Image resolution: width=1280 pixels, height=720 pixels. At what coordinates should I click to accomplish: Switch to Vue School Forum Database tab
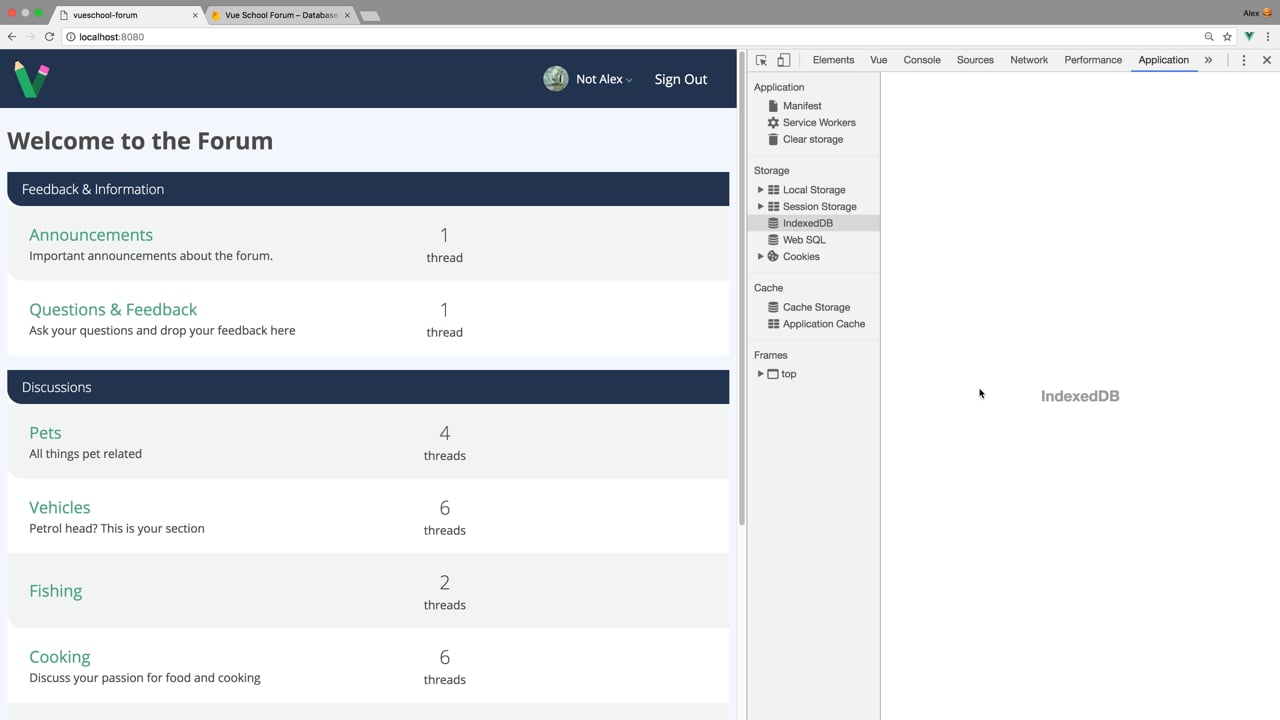[x=281, y=15]
